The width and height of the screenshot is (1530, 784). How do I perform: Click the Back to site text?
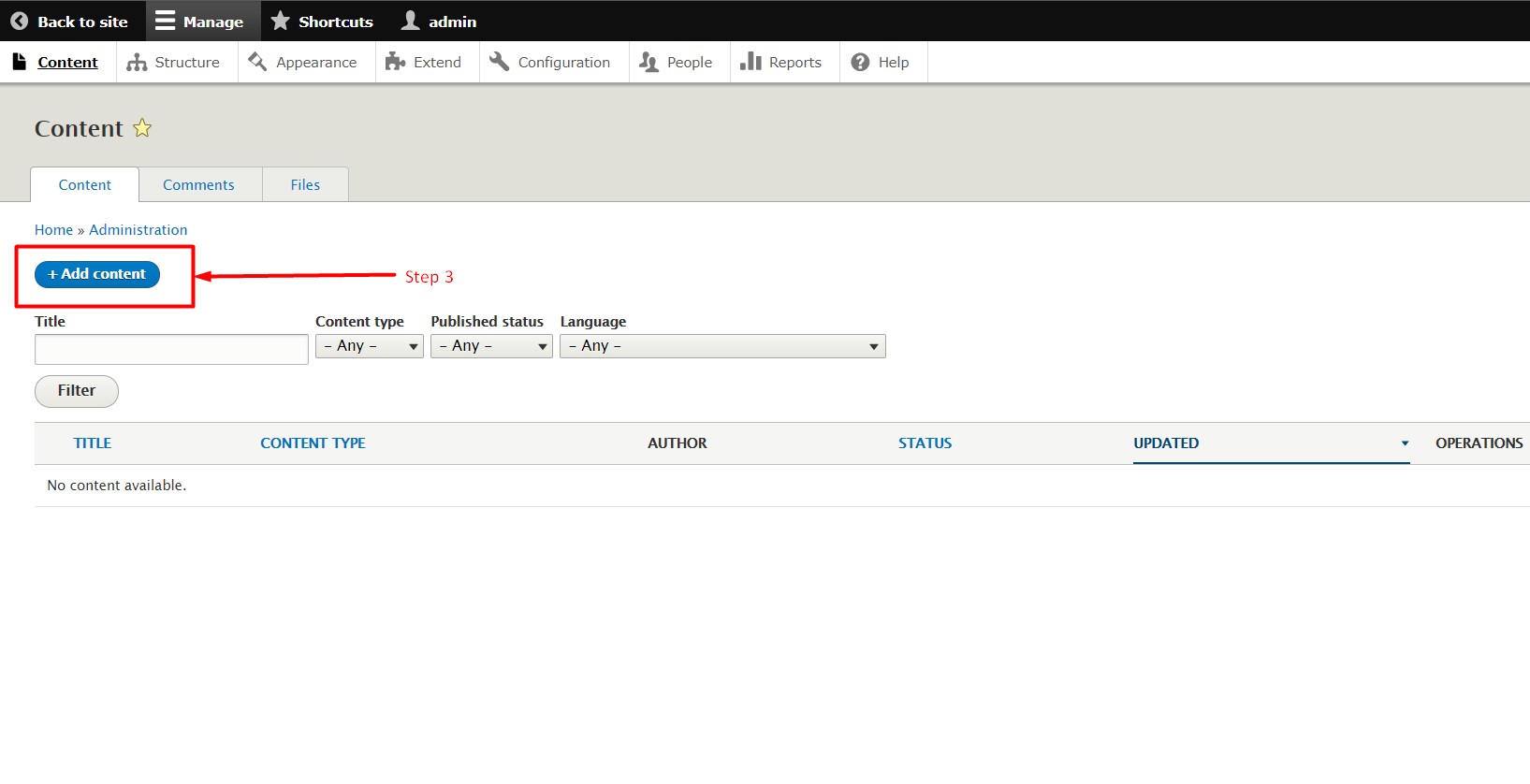click(x=82, y=22)
